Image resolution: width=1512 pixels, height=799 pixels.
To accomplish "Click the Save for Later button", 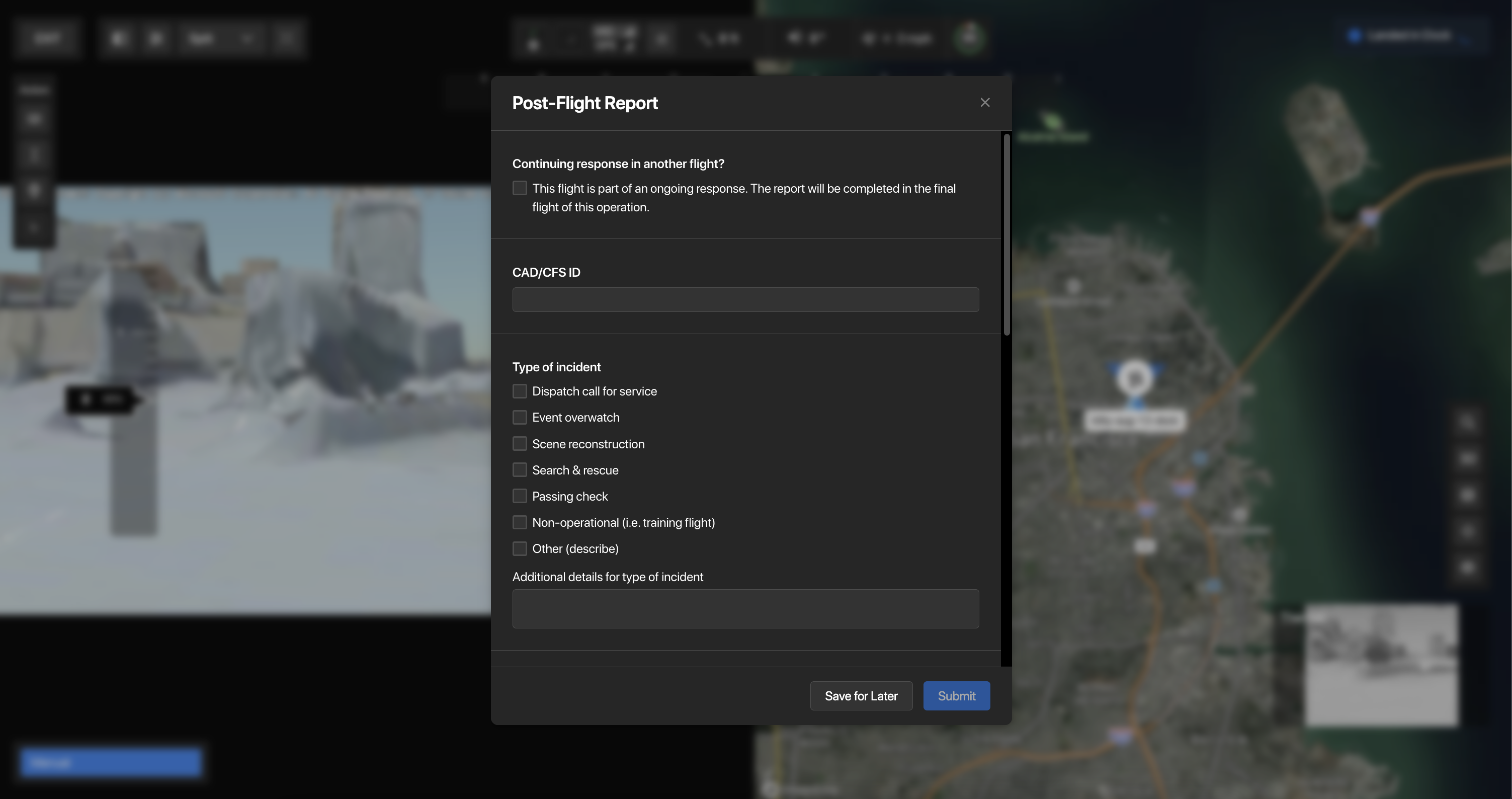I will point(861,696).
